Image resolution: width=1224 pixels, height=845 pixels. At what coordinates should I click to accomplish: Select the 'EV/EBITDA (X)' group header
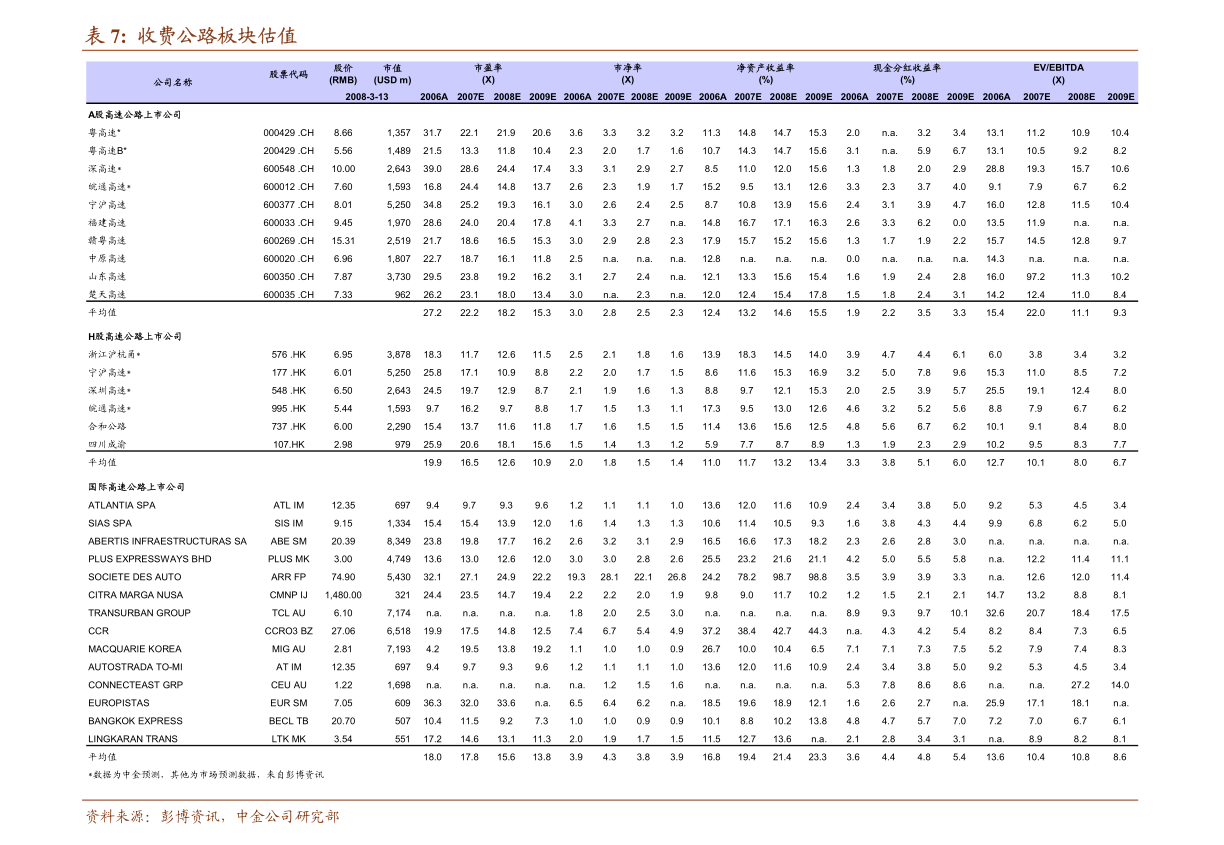coord(1058,74)
